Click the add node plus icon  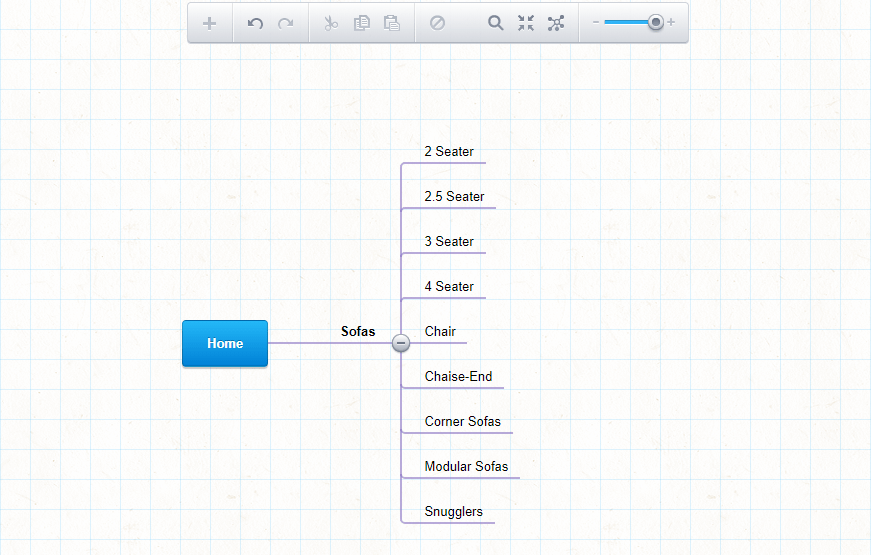pos(209,23)
